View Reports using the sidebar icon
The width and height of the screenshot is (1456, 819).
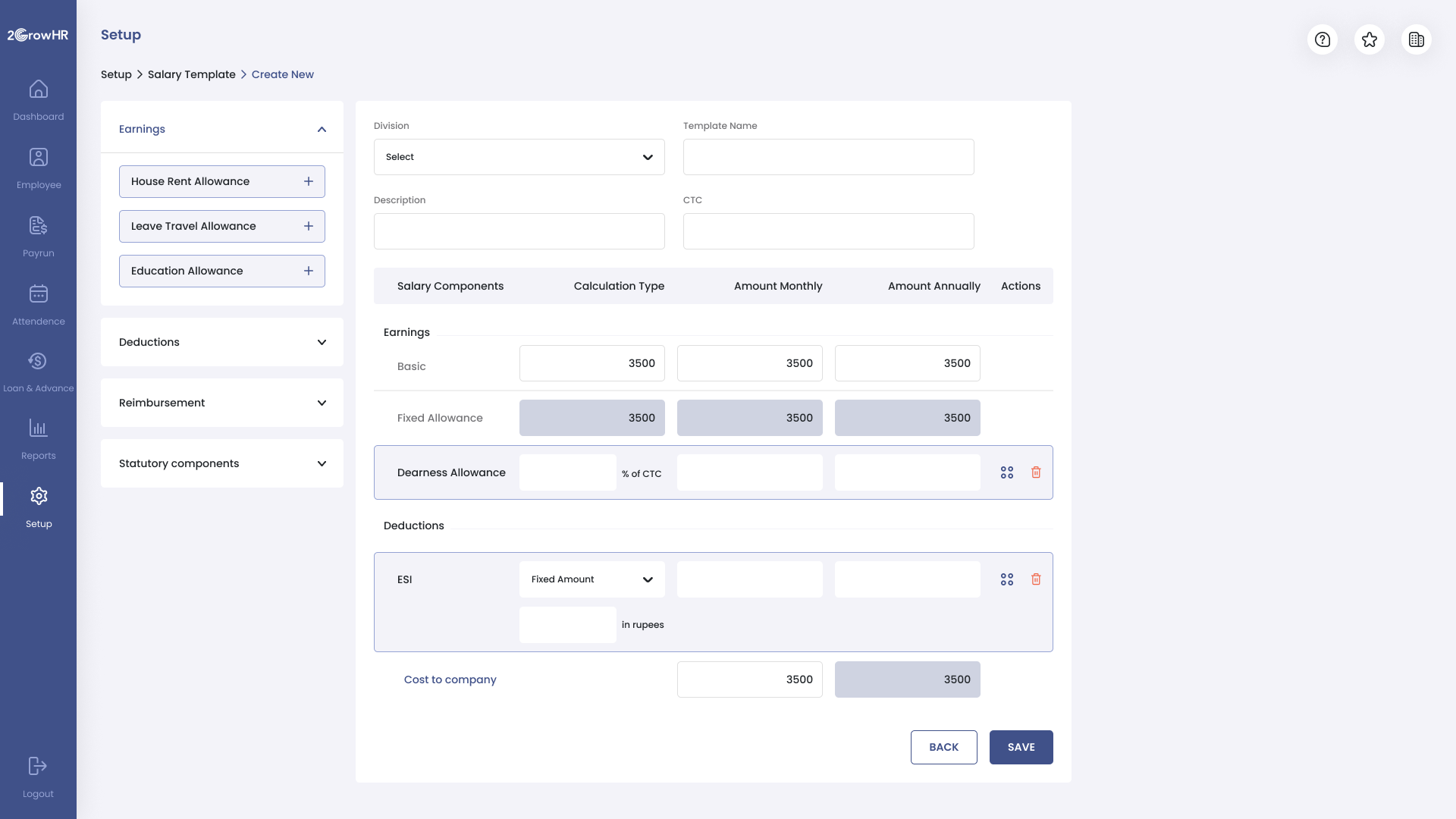38,437
